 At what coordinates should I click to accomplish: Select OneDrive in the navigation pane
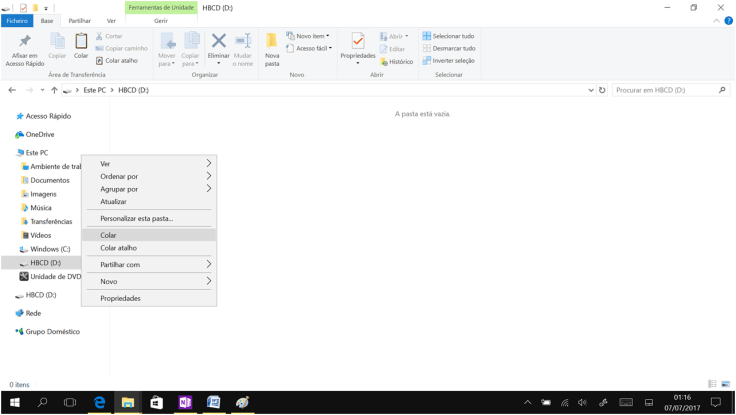click(40, 134)
